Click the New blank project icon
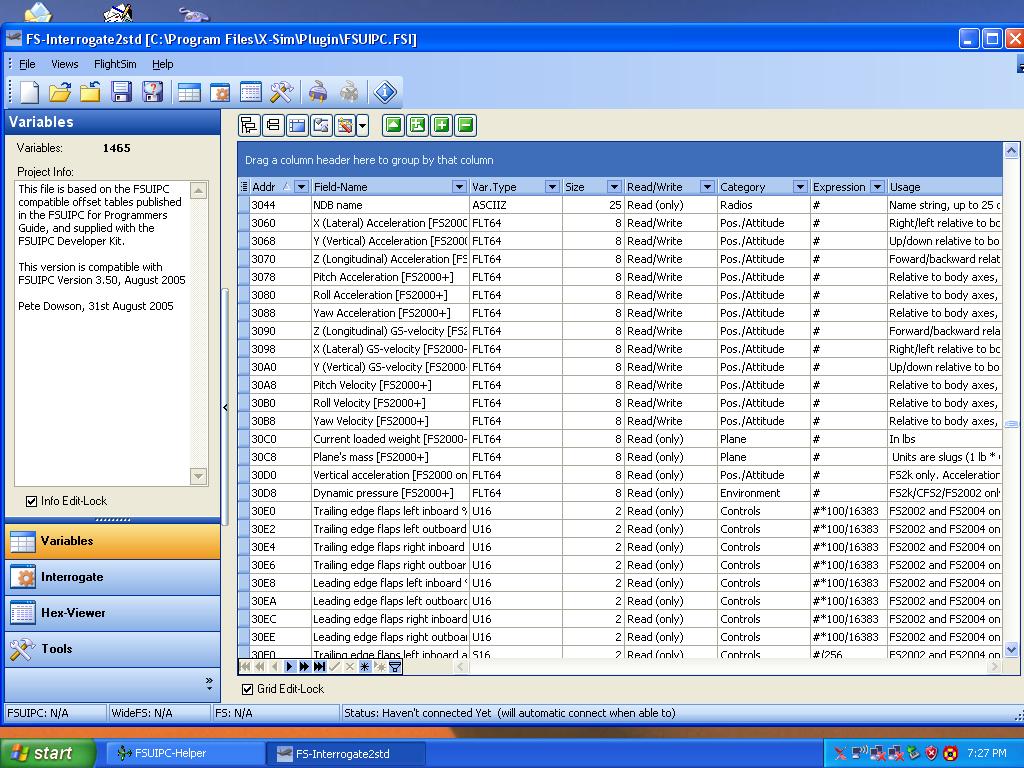Image resolution: width=1024 pixels, height=768 pixels. [29, 92]
